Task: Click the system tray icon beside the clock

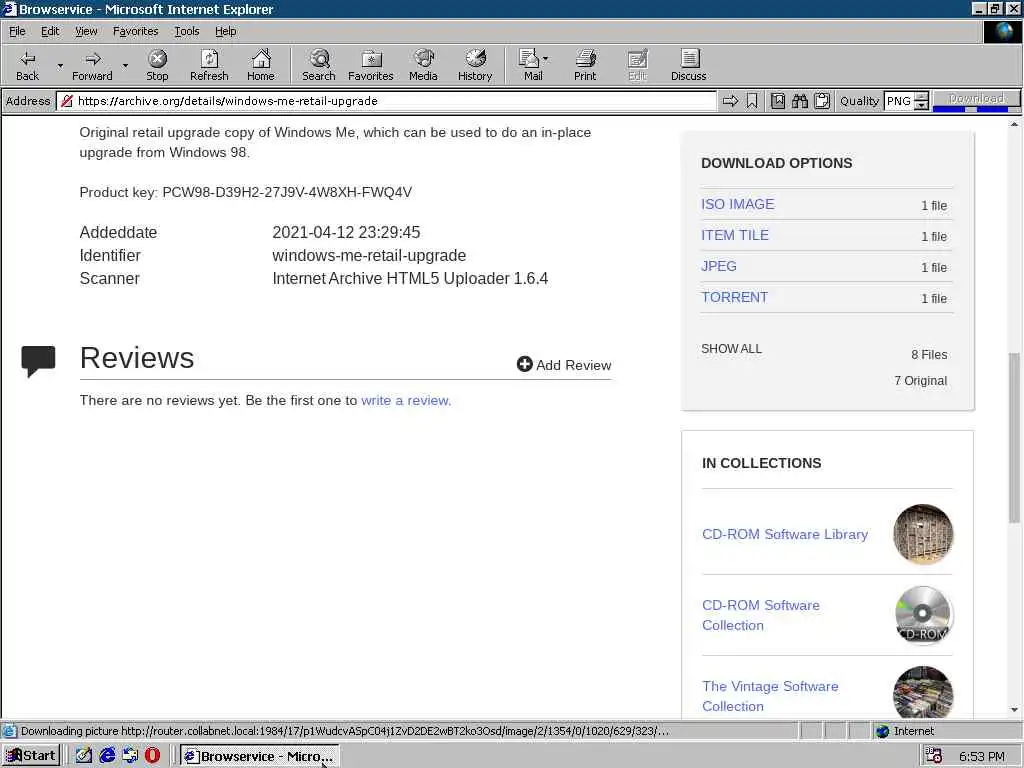Action: (x=934, y=756)
